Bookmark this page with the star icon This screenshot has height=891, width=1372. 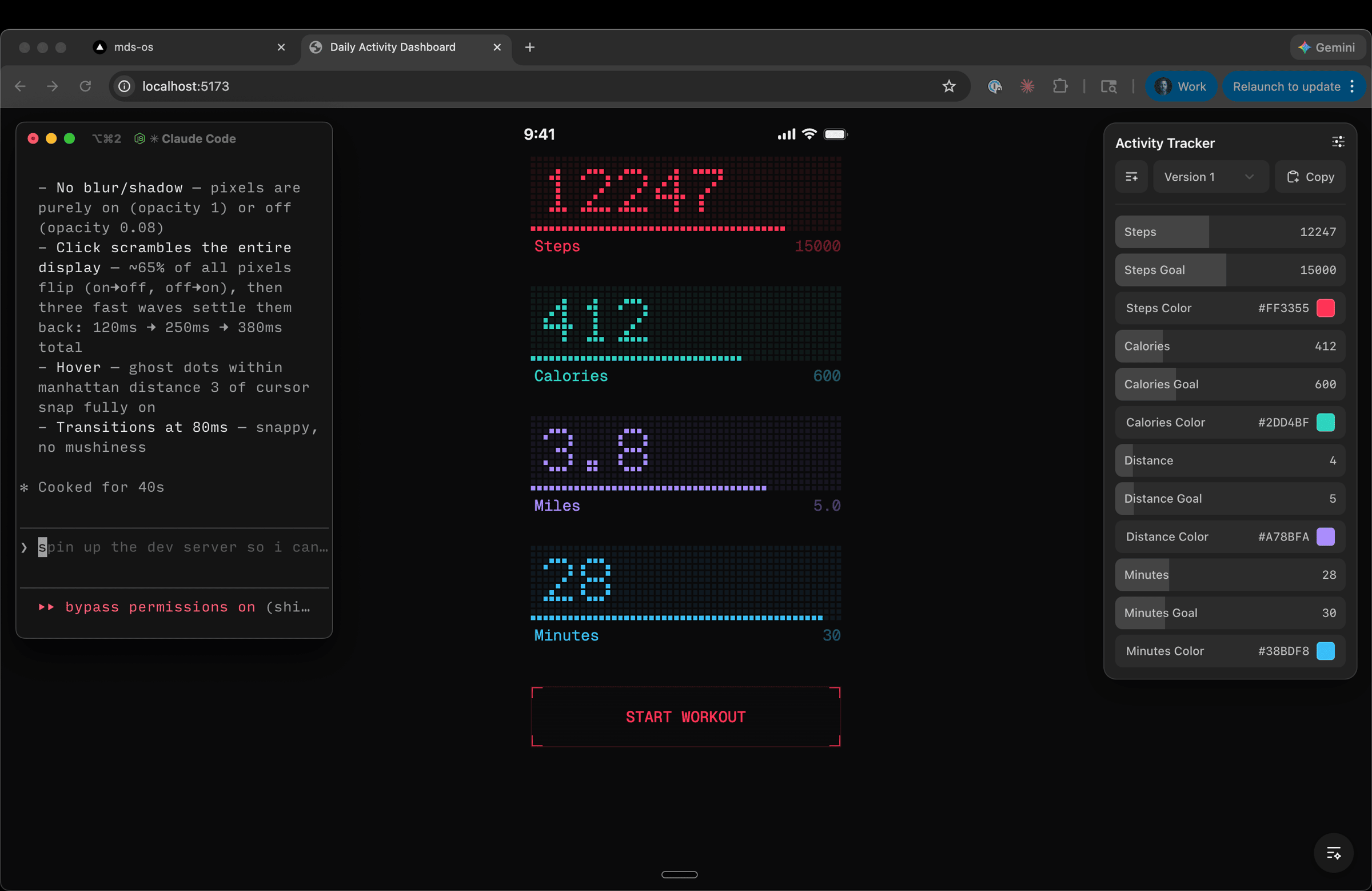click(949, 86)
